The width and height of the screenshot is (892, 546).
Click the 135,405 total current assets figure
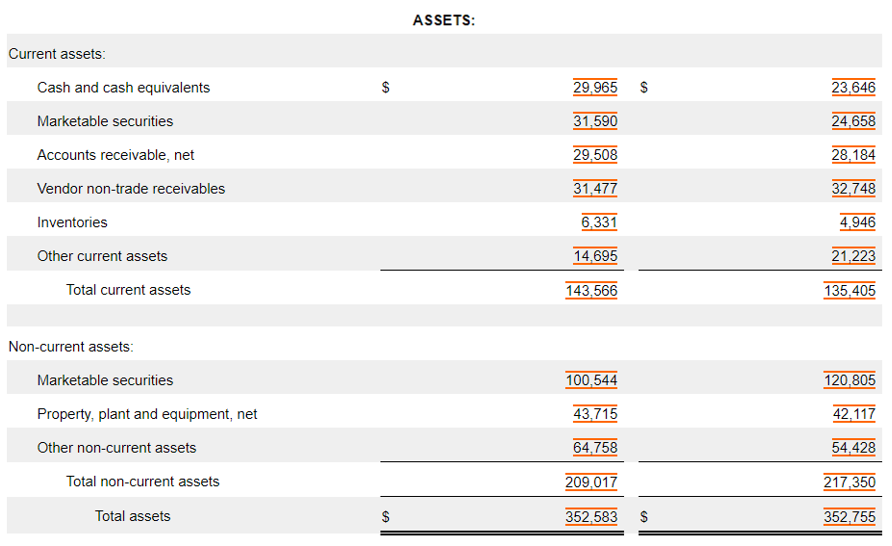(850, 290)
